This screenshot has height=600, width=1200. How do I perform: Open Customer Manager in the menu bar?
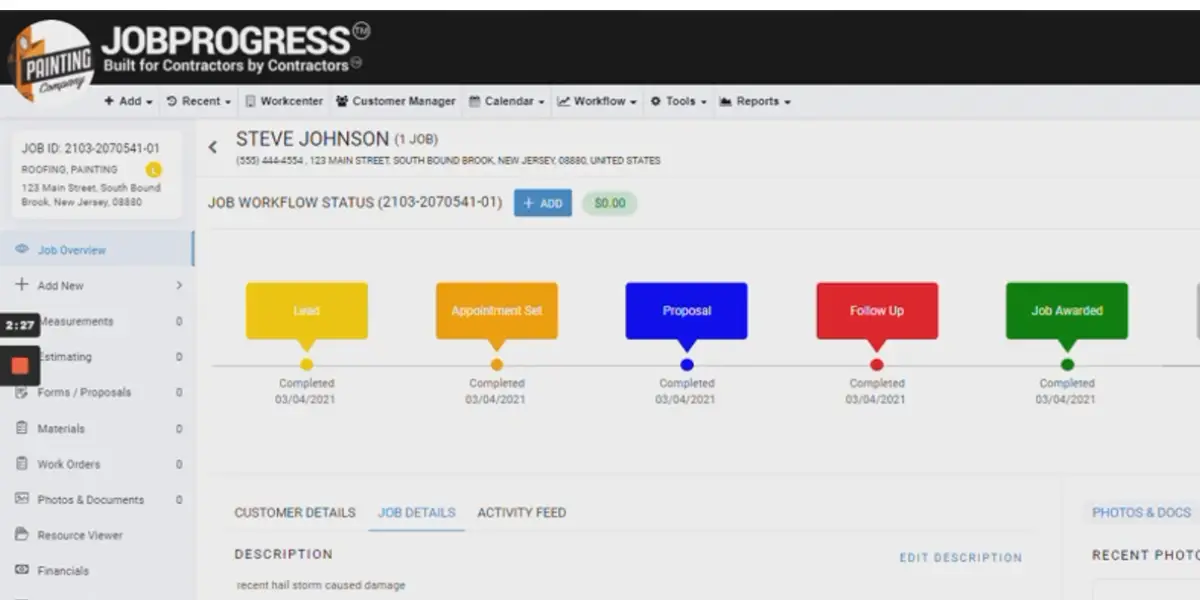pos(396,102)
